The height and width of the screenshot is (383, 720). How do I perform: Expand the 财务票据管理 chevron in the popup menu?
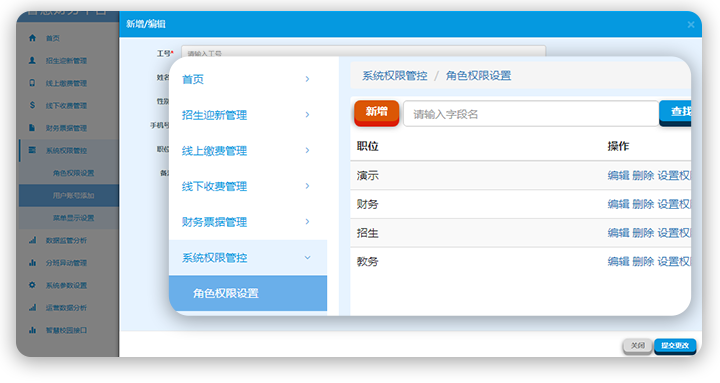point(307,222)
